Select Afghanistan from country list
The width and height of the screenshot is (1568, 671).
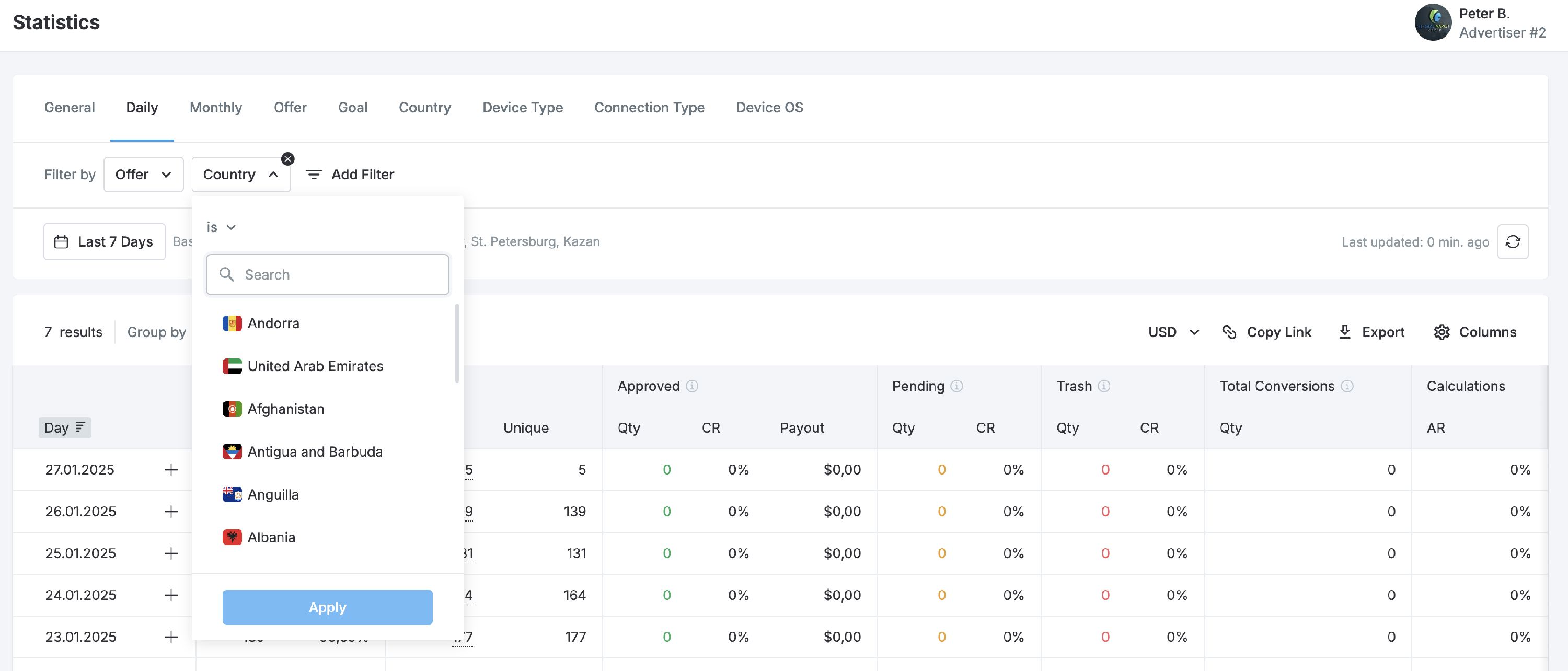click(x=285, y=409)
